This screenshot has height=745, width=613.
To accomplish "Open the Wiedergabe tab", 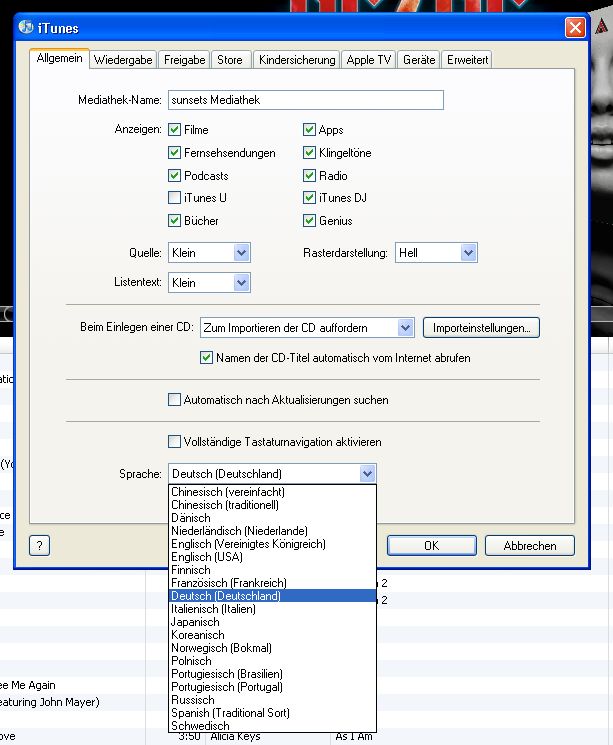I will coord(123,60).
